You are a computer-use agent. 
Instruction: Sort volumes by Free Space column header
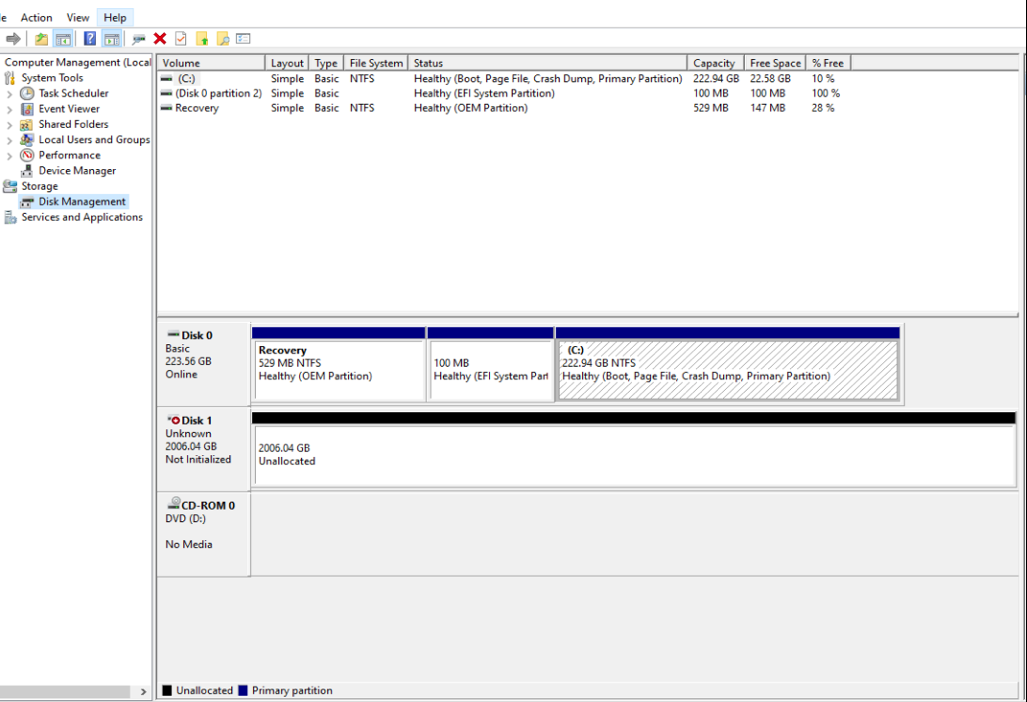(774, 63)
